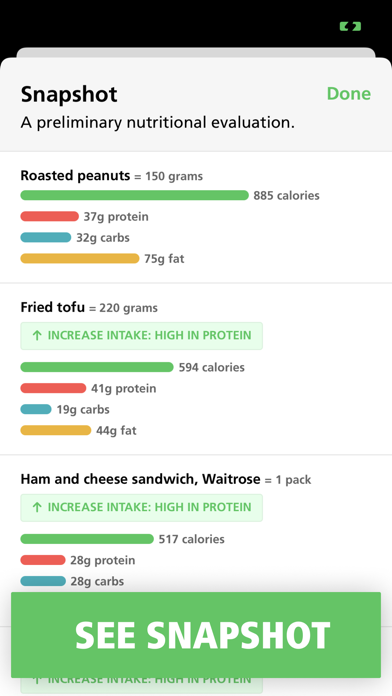Click the Fried tofu 594 calories green bar

pos(97,367)
